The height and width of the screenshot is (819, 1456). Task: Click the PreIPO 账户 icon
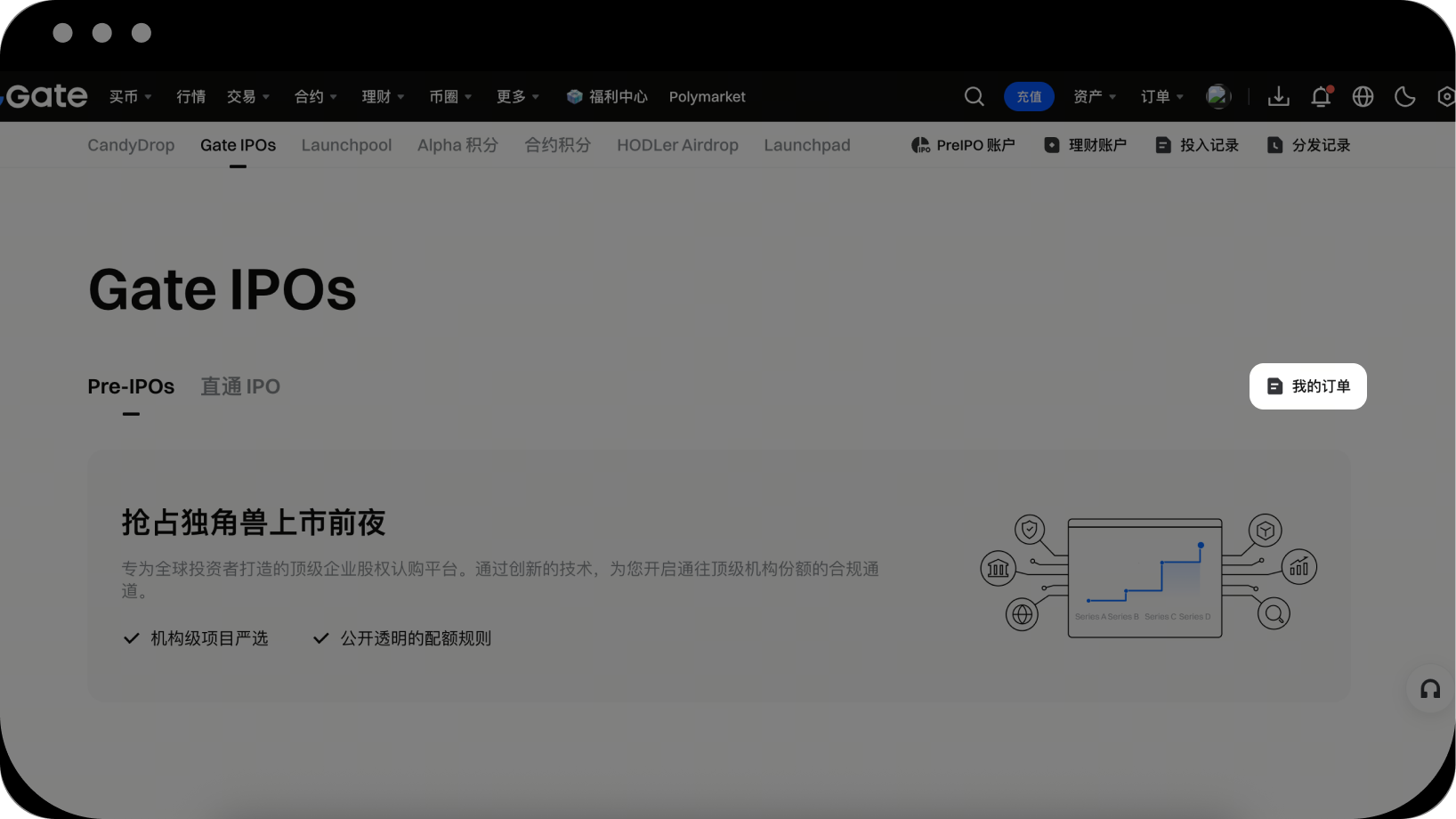[x=920, y=145]
